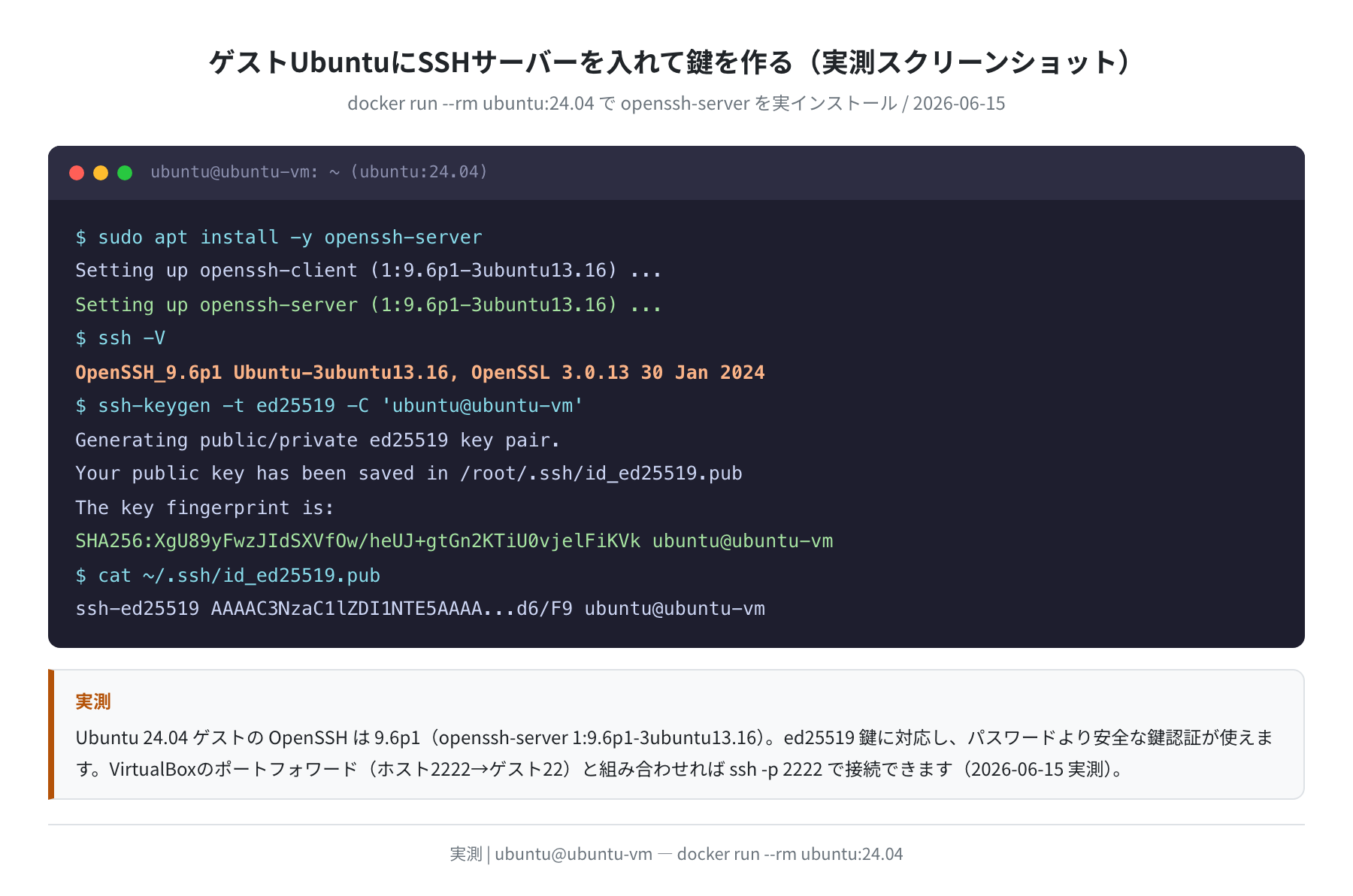1353x896 pixels.
Task: Click the green maximize dot in terminal
Action: pos(125,173)
